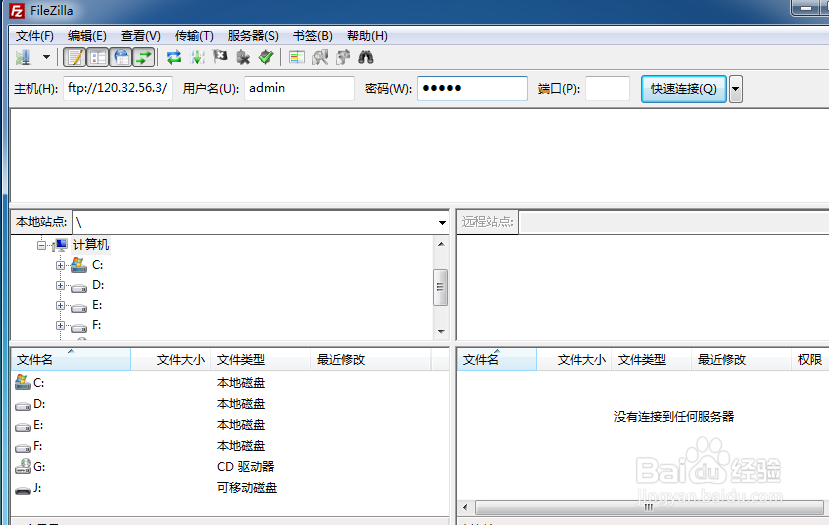Open the 查看(V) menu
The height and width of the screenshot is (525, 829).
click(x=141, y=36)
